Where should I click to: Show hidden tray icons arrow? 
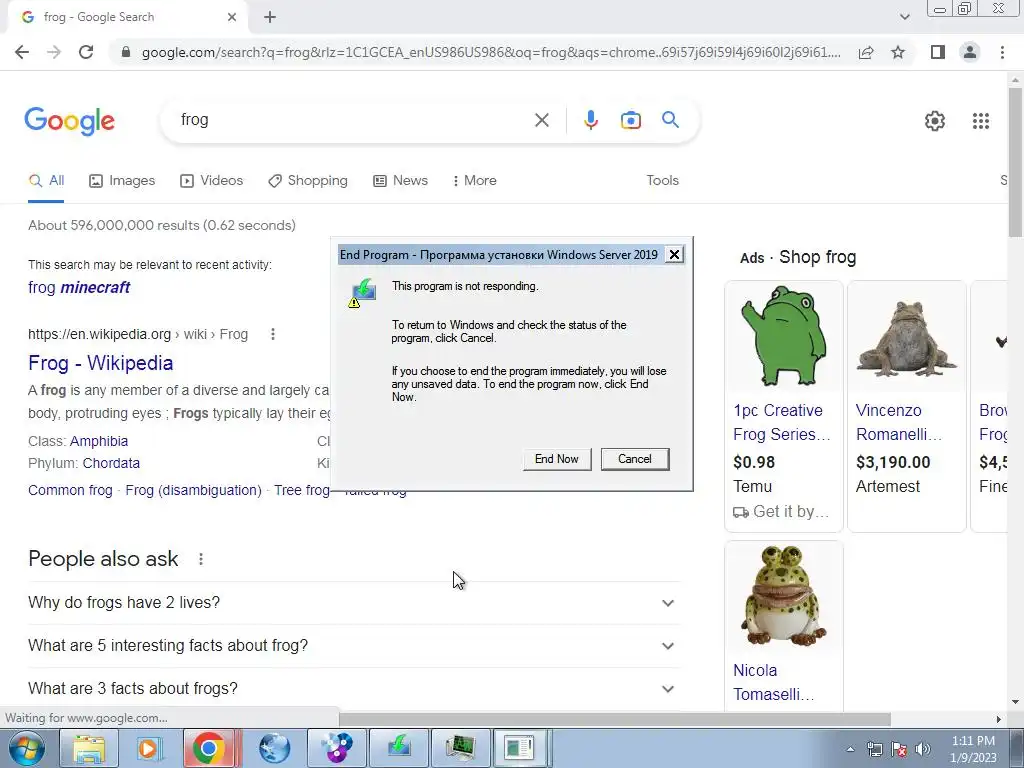[850, 749]
